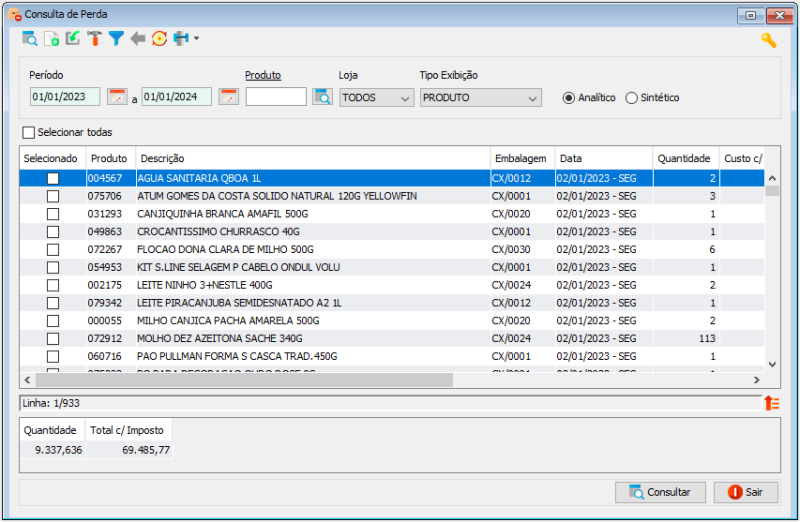Check the box for MOLHO DEZ AZEITONA row
The width and height of the screenshot is (800, 522).
point(53,339)
